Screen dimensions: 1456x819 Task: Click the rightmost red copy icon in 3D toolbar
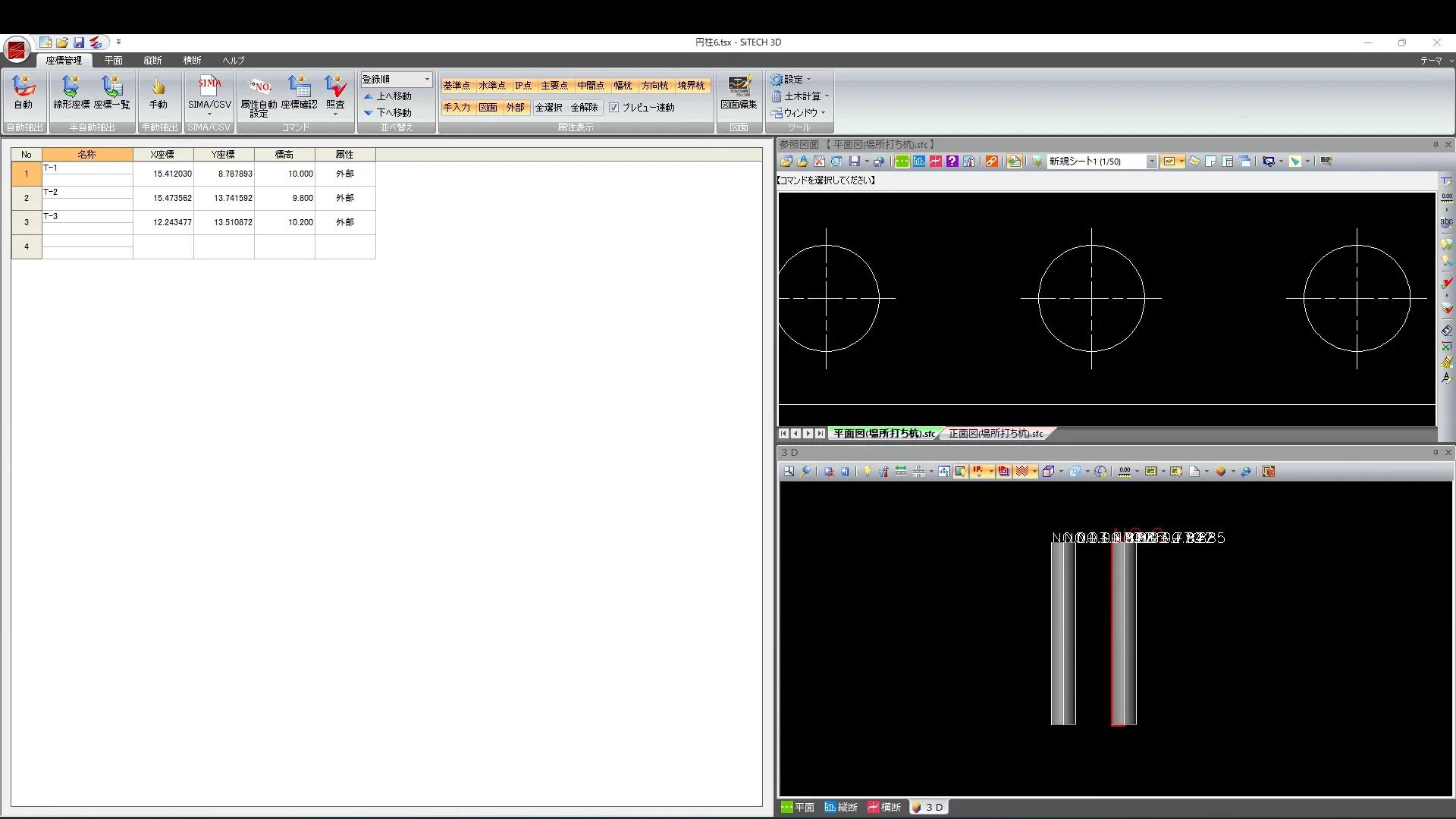tap(1269, 472)
